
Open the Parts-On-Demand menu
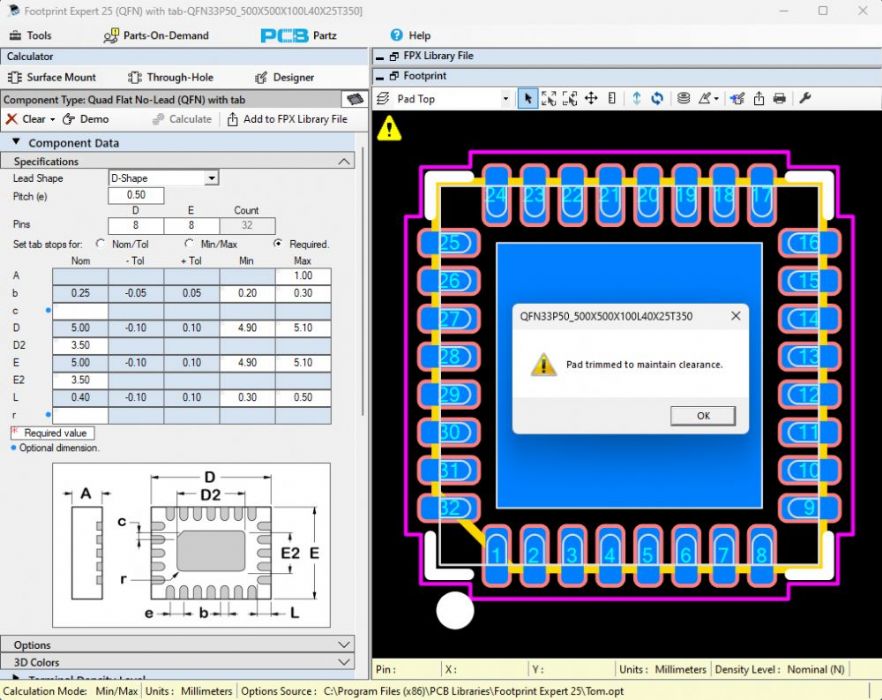pyautogui.click(x=156, y=35)
